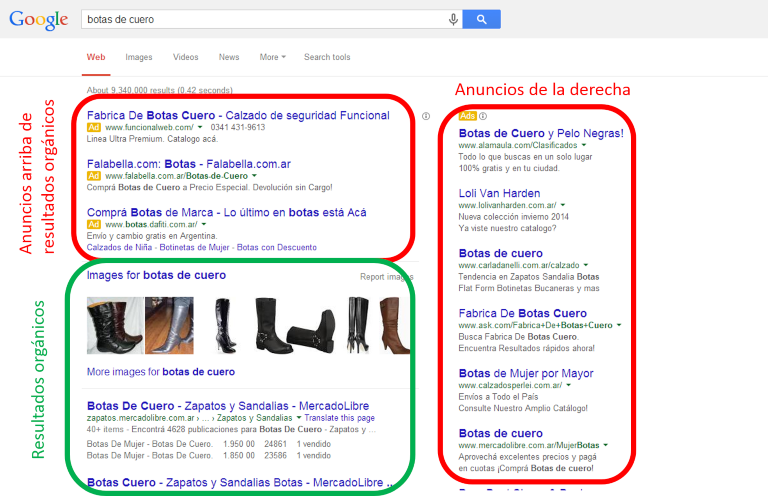The image size is (768, 496).
Task: Switch to the Videos tab
Action: [x=186, y=57]
